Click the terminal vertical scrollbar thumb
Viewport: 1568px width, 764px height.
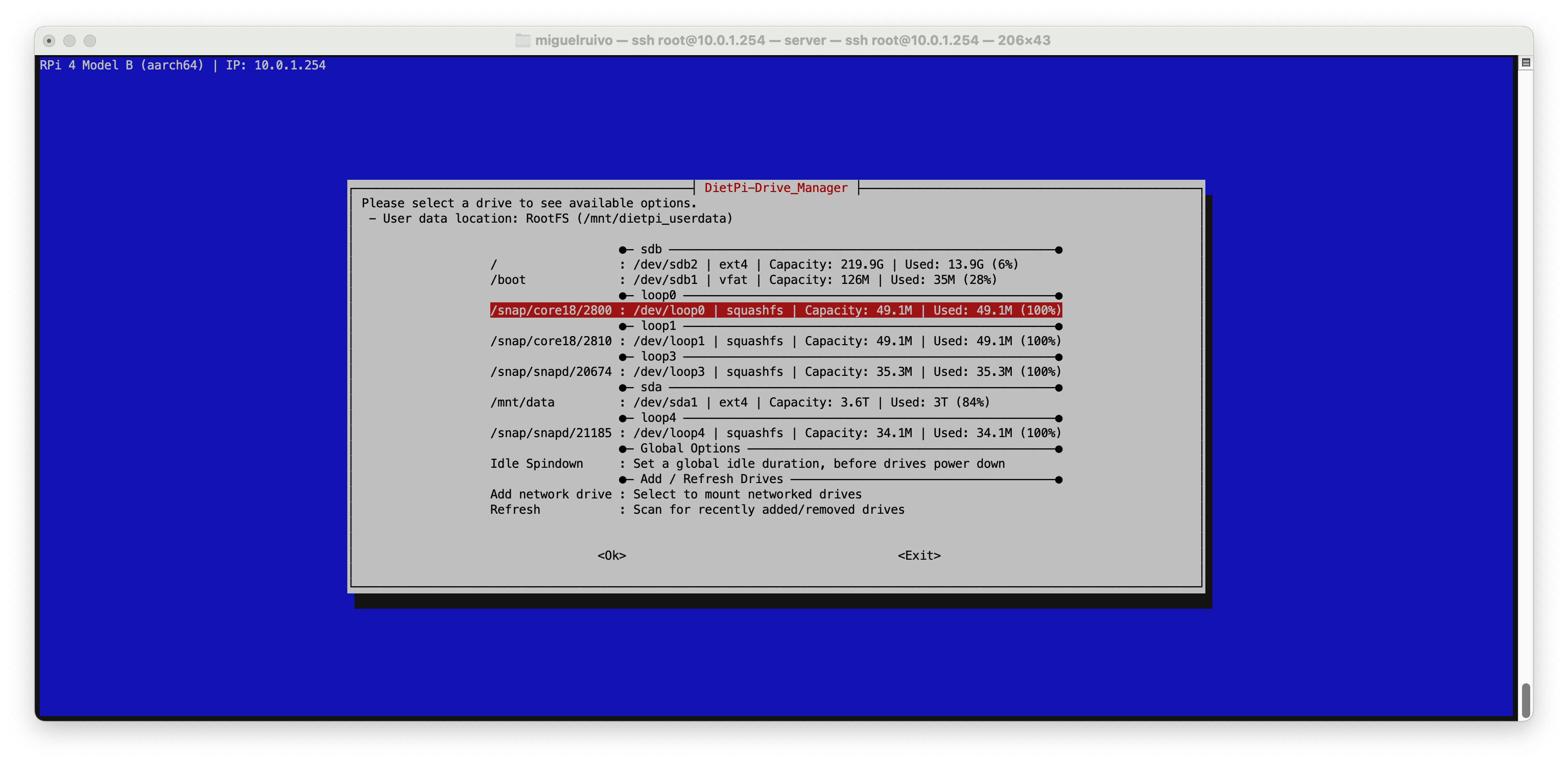click(x=1526, y=700)
